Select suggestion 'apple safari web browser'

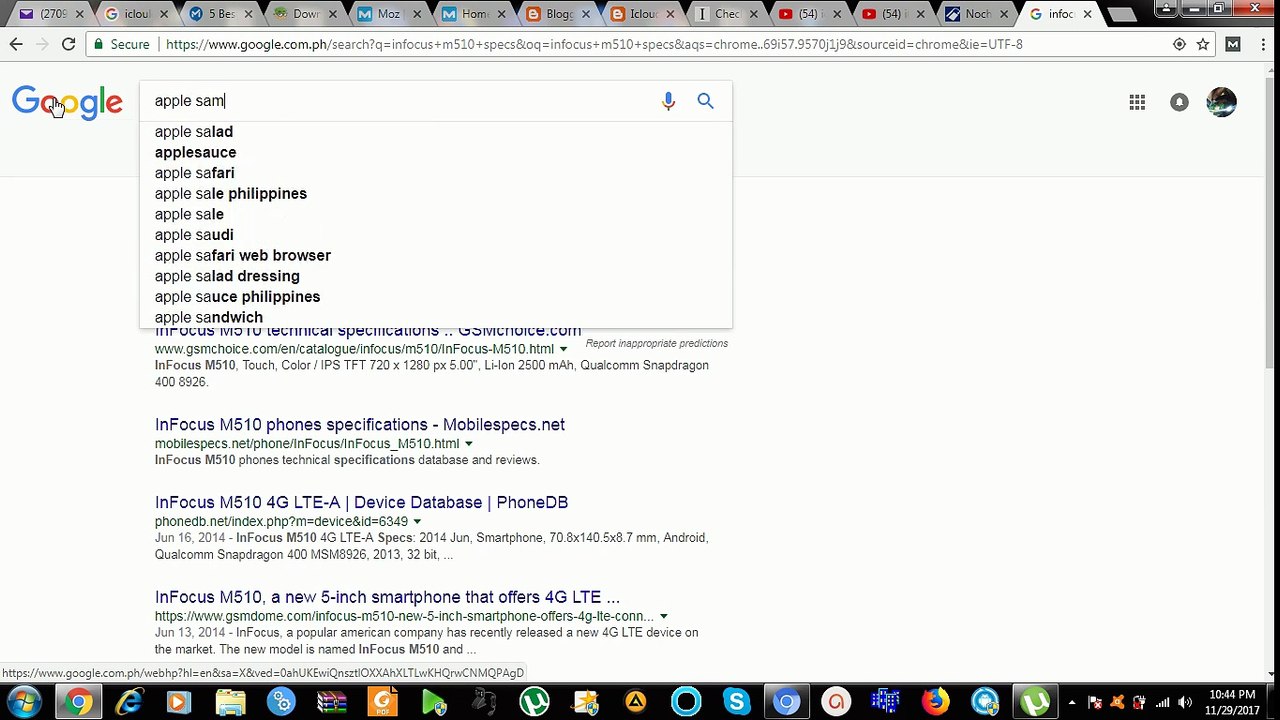click(x=435, y=255)
